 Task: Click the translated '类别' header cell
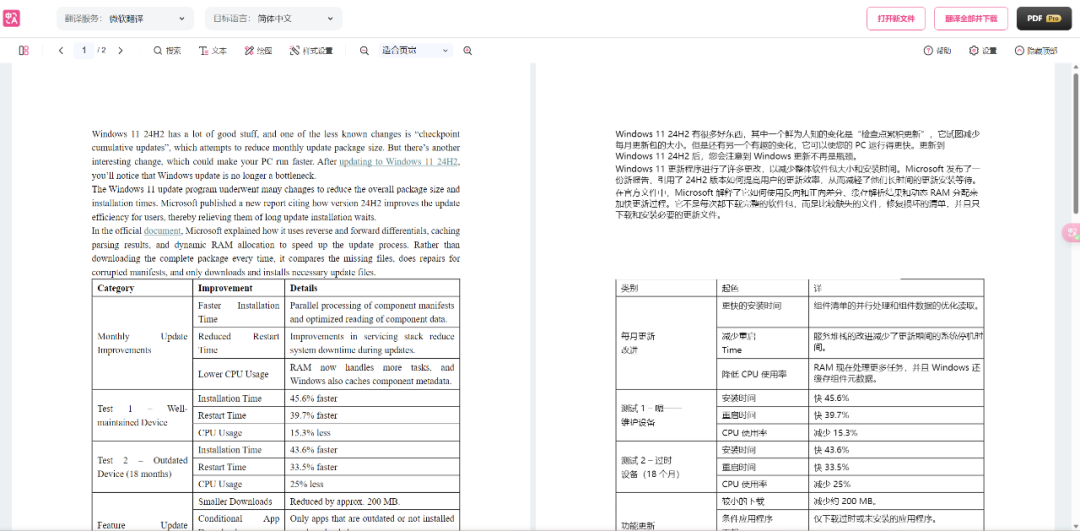666,288
